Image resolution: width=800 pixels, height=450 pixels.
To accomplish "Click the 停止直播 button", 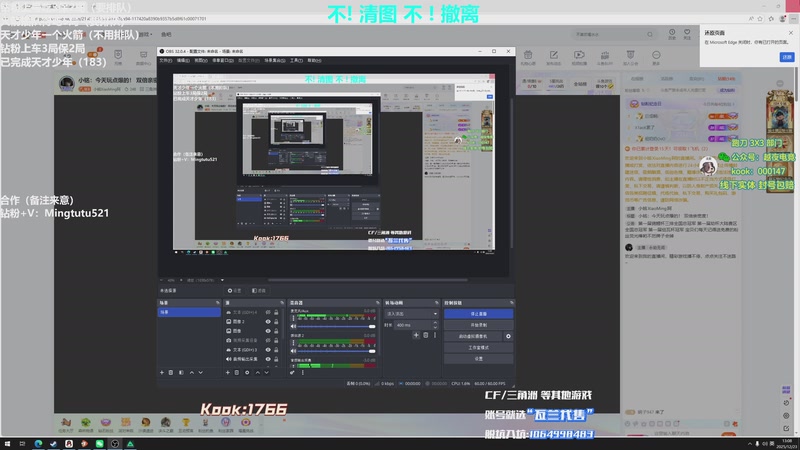I will click(479, 314).
